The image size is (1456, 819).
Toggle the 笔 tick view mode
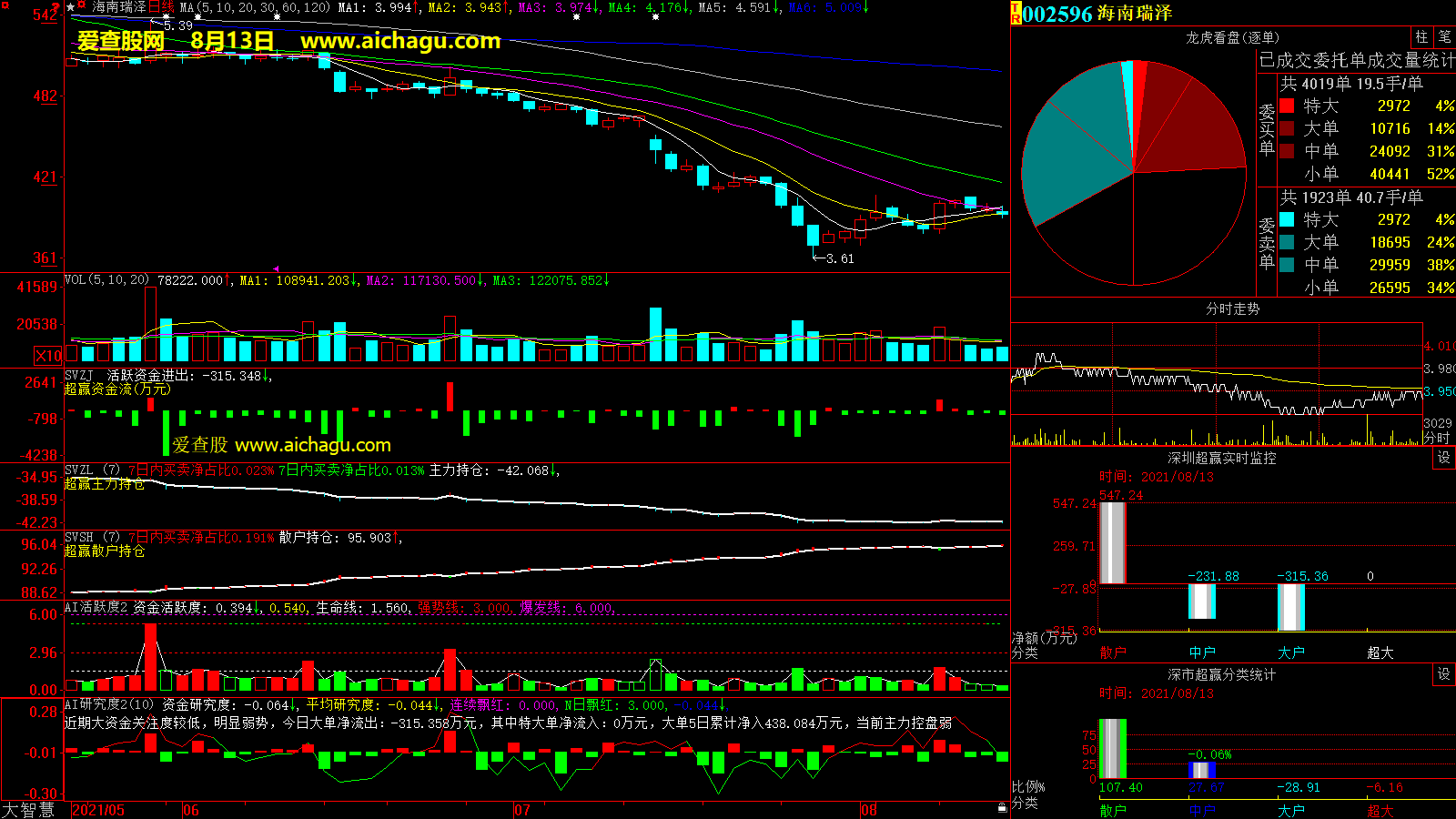coord(1444,37)
